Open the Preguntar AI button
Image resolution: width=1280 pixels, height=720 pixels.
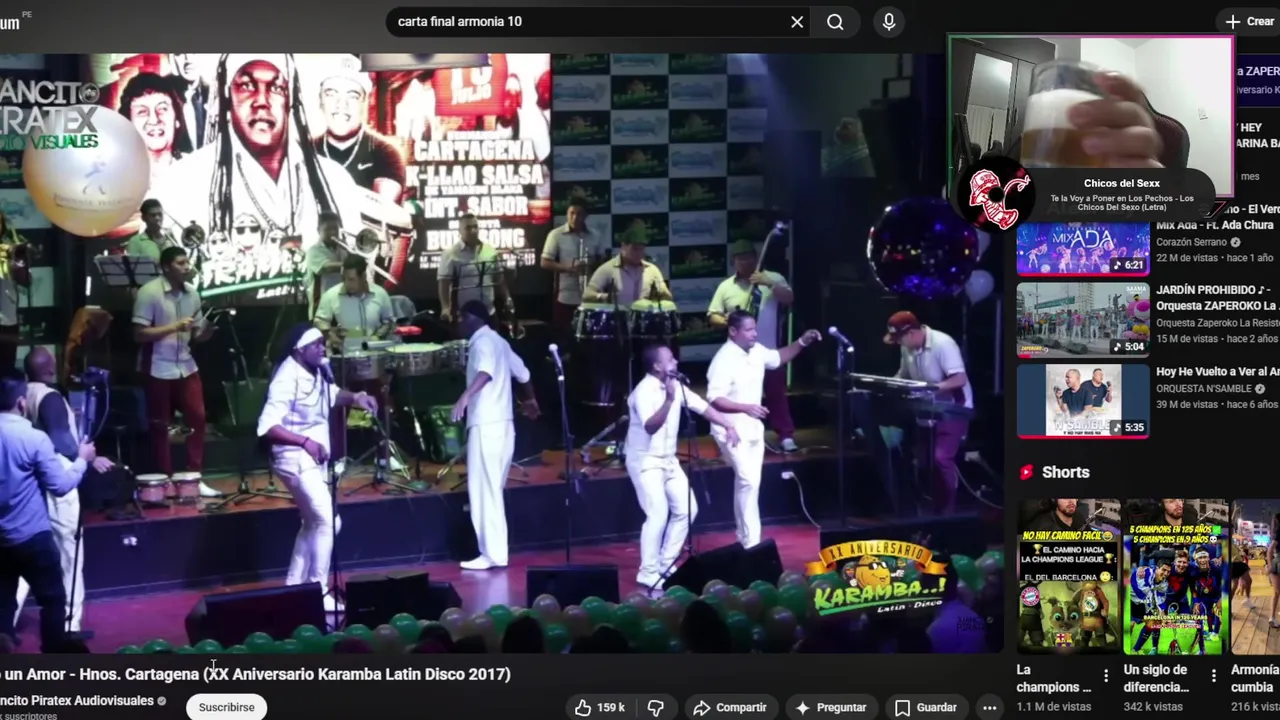[x=831, y=707]
